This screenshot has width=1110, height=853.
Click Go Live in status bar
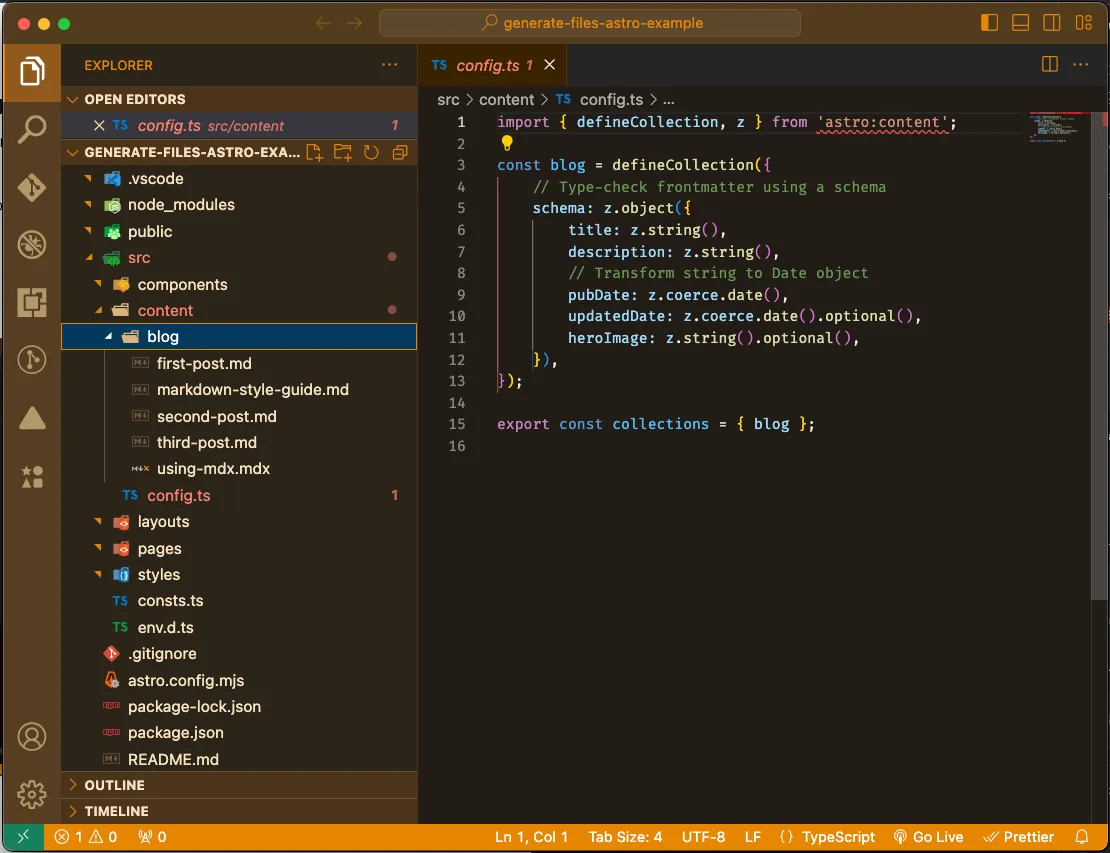pyautogui.click(x=927, y=837)
